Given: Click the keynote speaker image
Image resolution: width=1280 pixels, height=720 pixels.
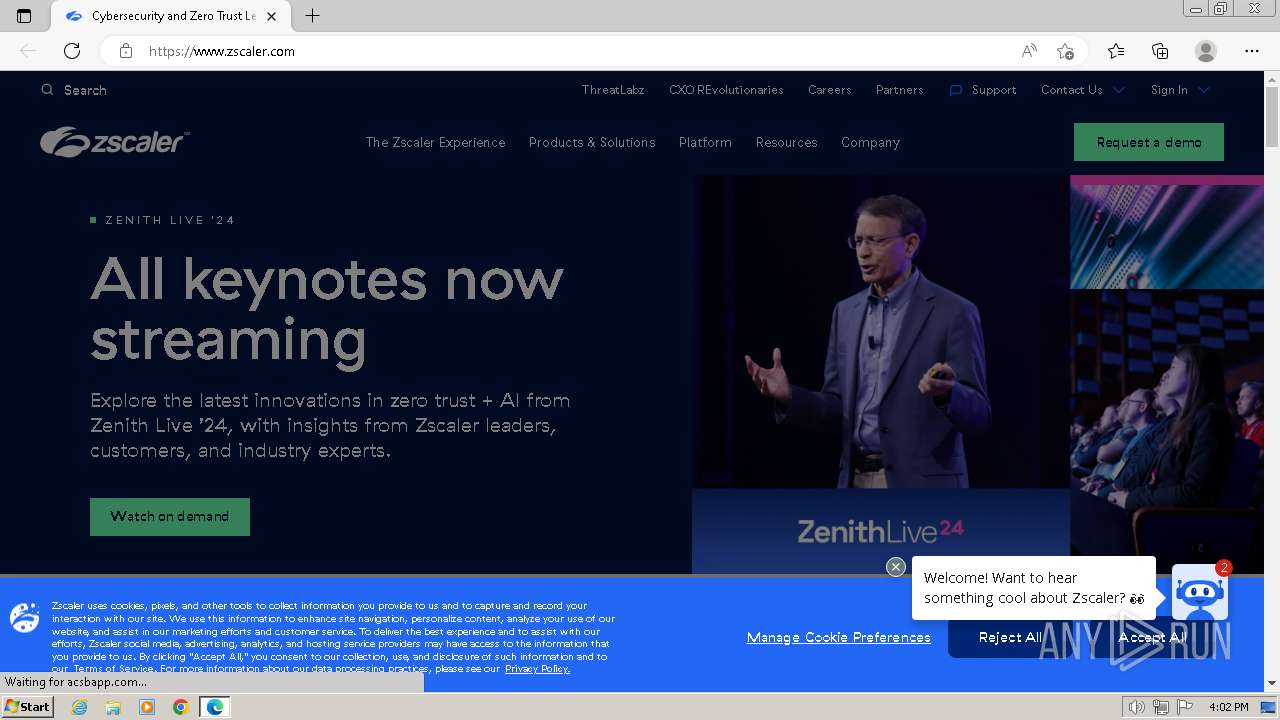Looking at the screenshot, I should 881,332.
